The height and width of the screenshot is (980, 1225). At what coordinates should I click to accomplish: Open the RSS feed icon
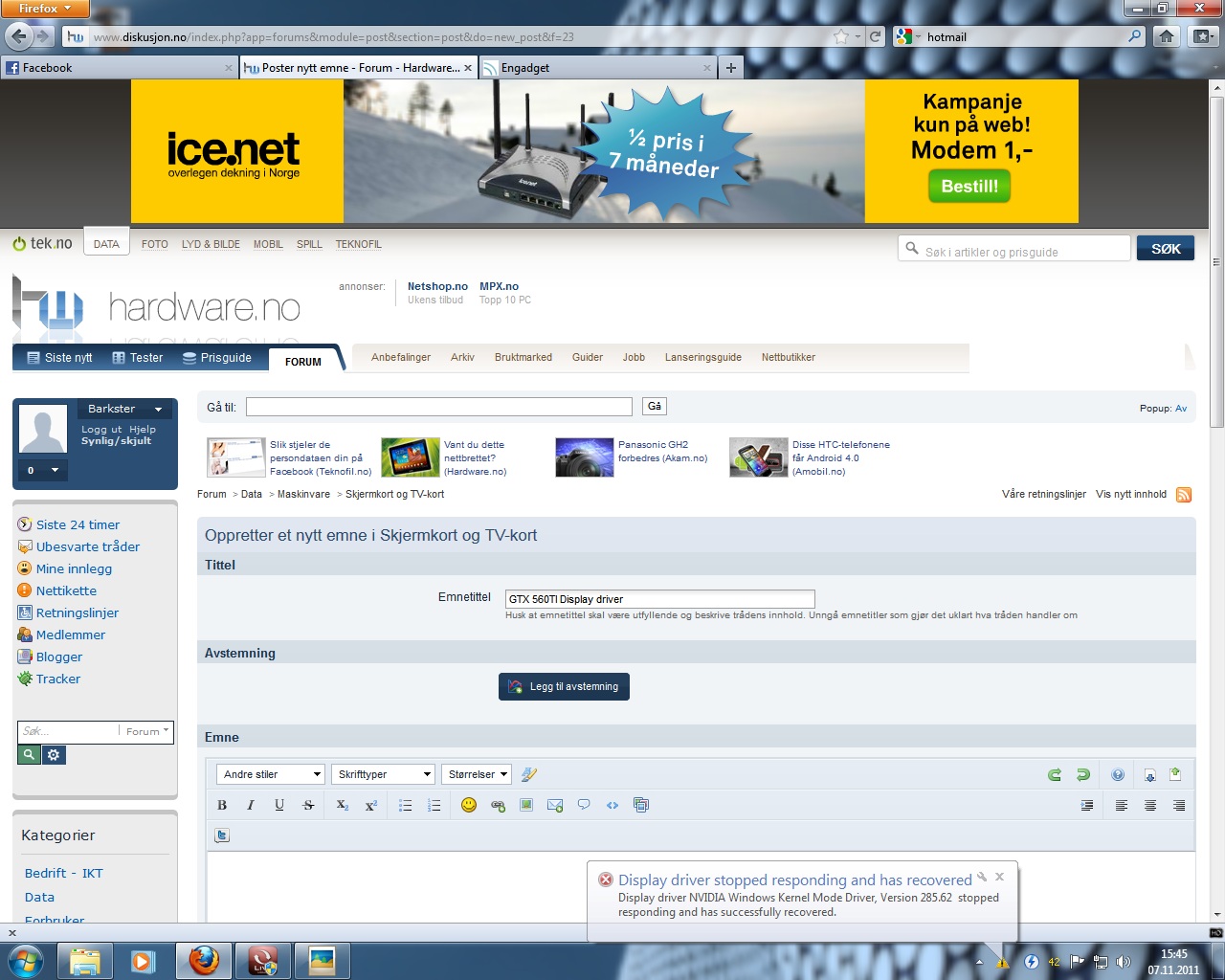pos(1184,495)
